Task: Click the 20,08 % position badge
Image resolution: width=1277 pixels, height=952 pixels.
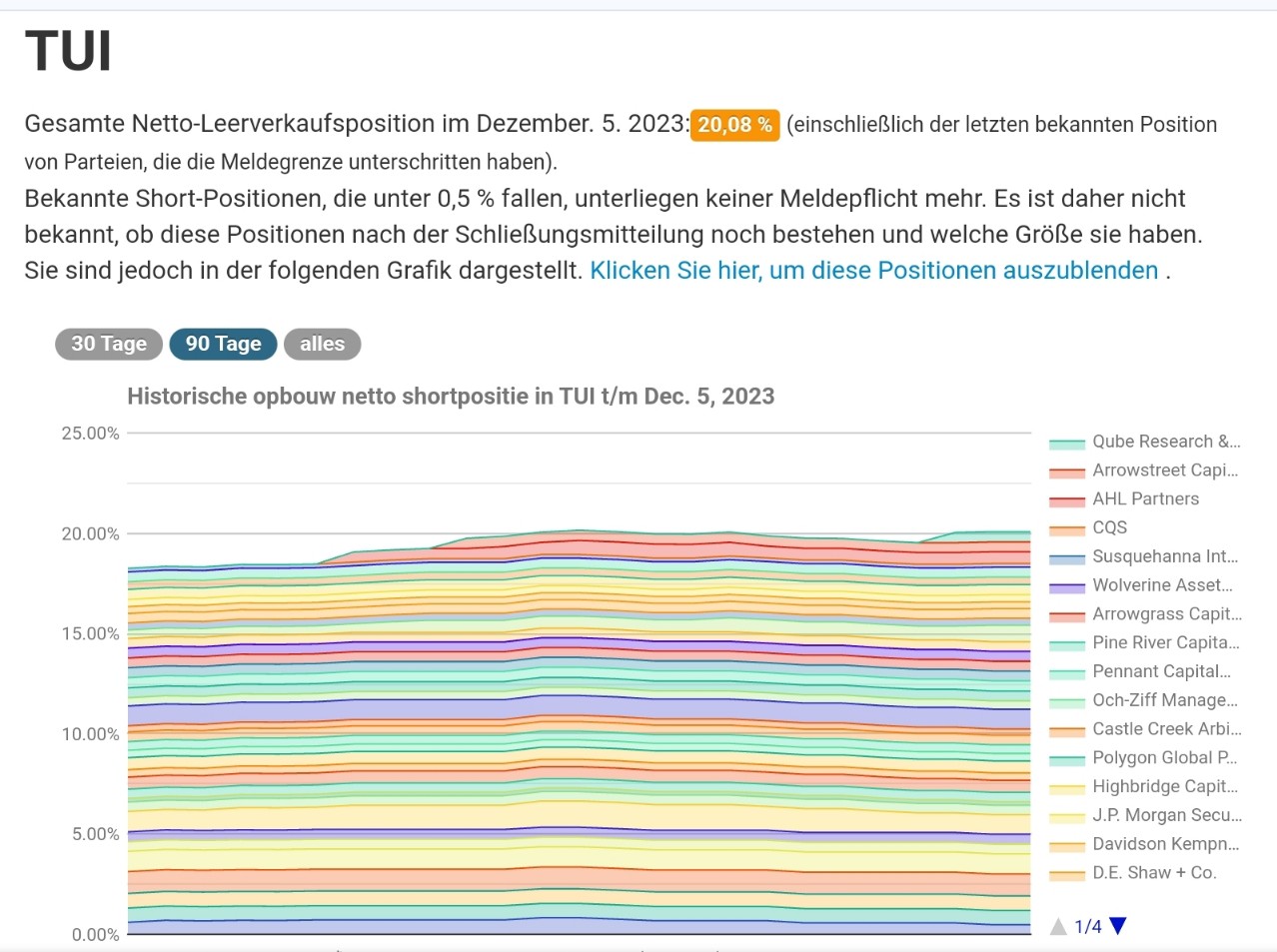Action: click(734, 125)
